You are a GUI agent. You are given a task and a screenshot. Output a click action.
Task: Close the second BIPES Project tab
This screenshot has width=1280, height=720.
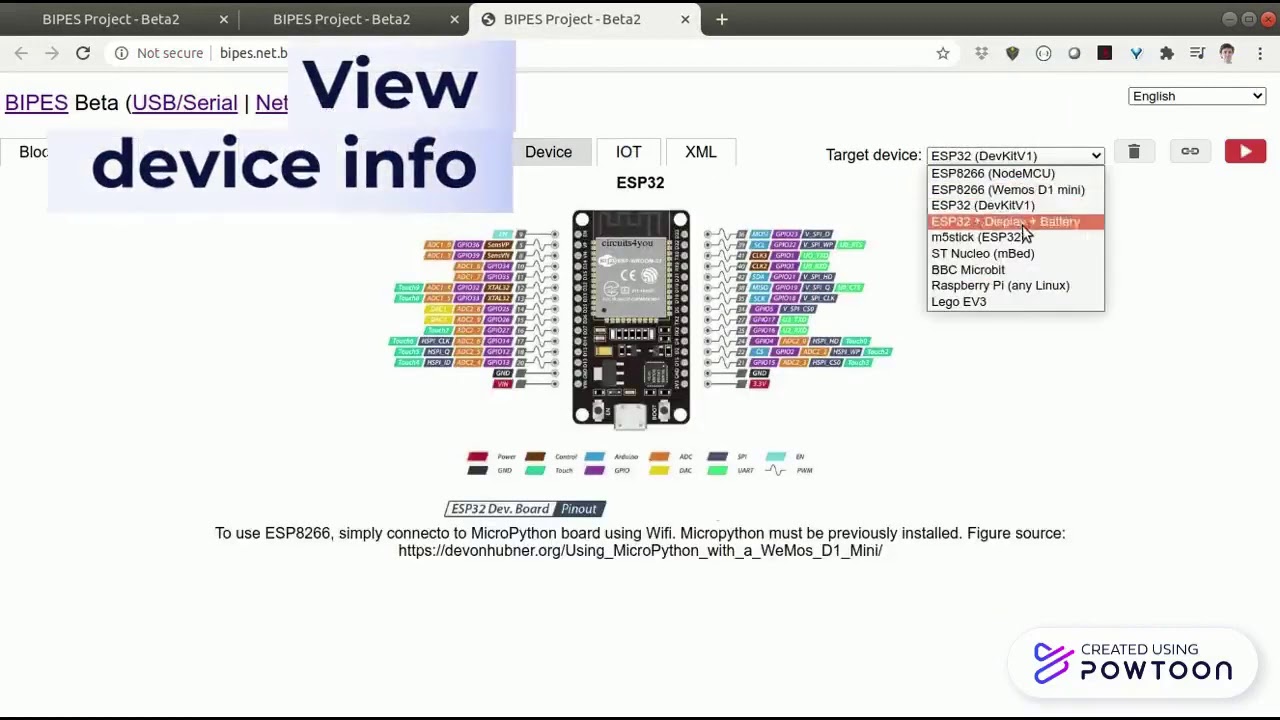455,19
